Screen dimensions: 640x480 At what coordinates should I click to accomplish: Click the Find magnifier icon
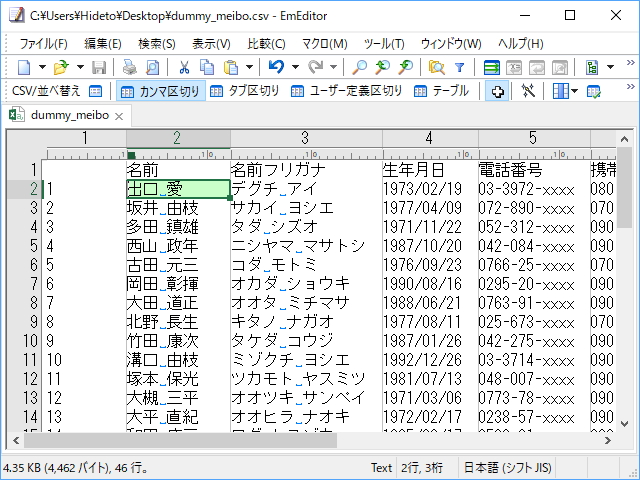tap(360, 67)
